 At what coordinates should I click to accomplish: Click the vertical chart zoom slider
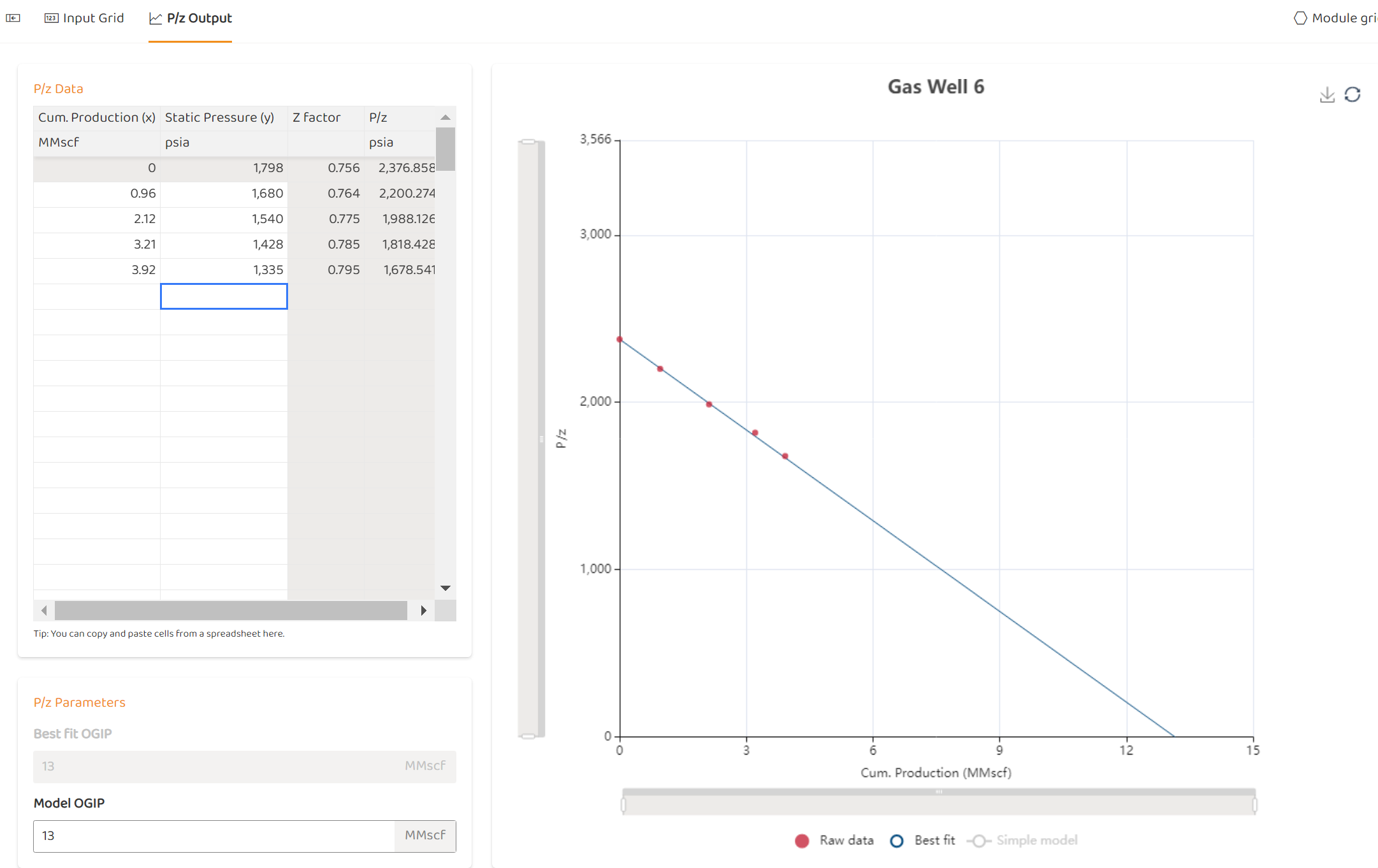coord(530,438)
